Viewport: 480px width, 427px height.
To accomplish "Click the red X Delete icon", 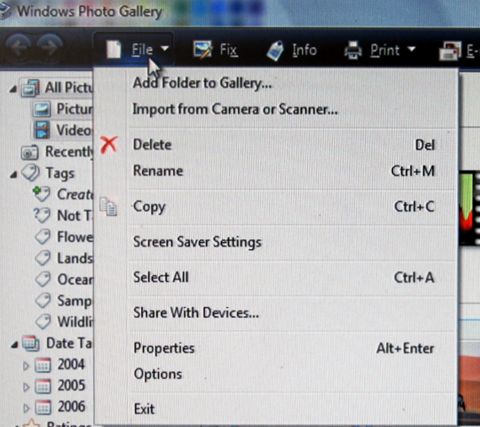I will click(109, 145).
